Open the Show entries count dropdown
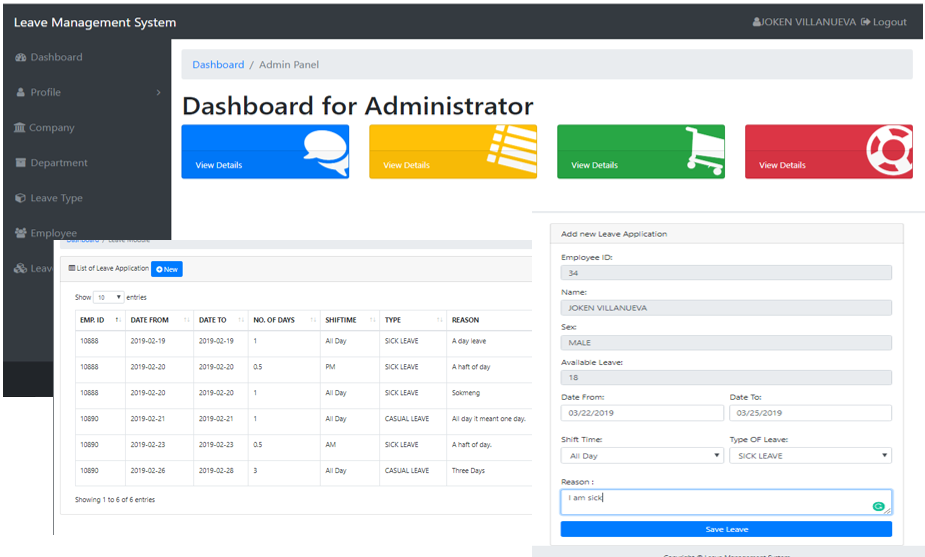 109,297
